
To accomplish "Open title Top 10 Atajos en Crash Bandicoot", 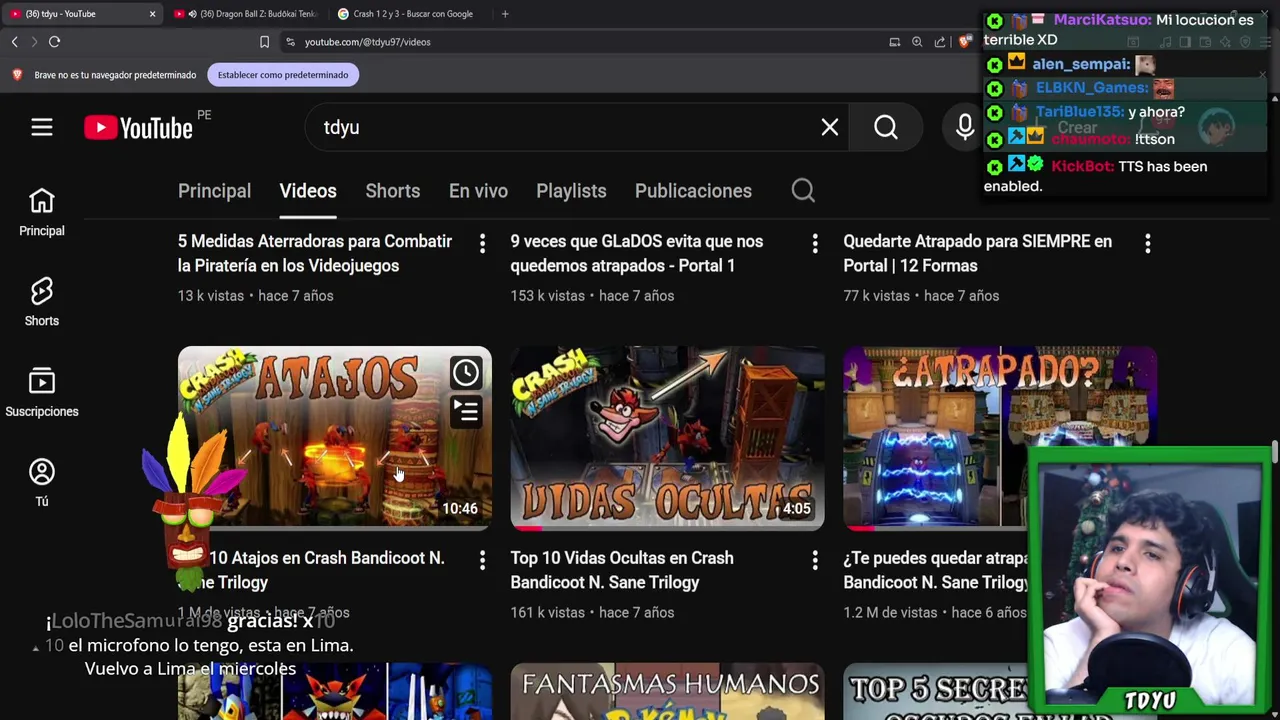I will pos(311,570).
